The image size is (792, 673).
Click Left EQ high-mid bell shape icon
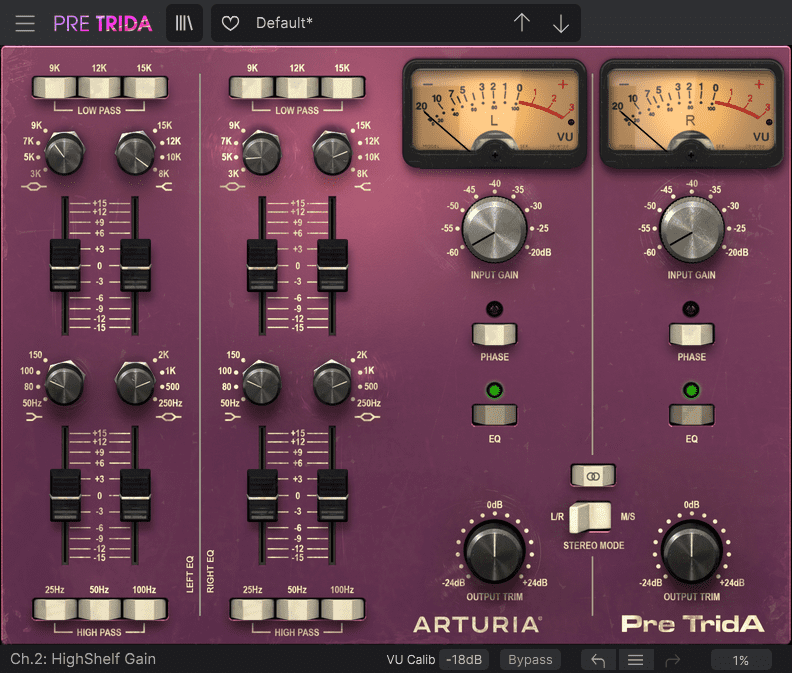[x=34, y=187]
